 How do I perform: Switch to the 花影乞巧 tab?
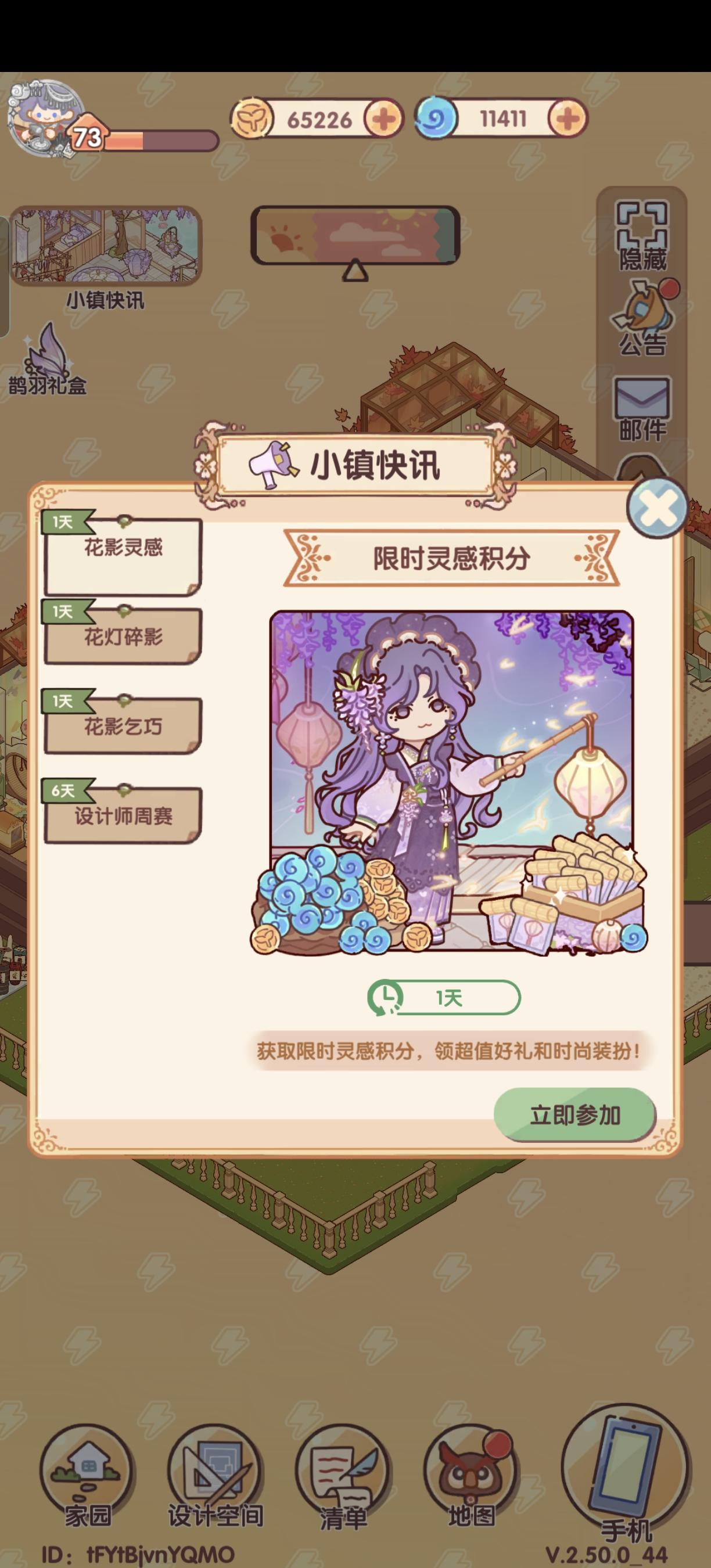[123, 726]
